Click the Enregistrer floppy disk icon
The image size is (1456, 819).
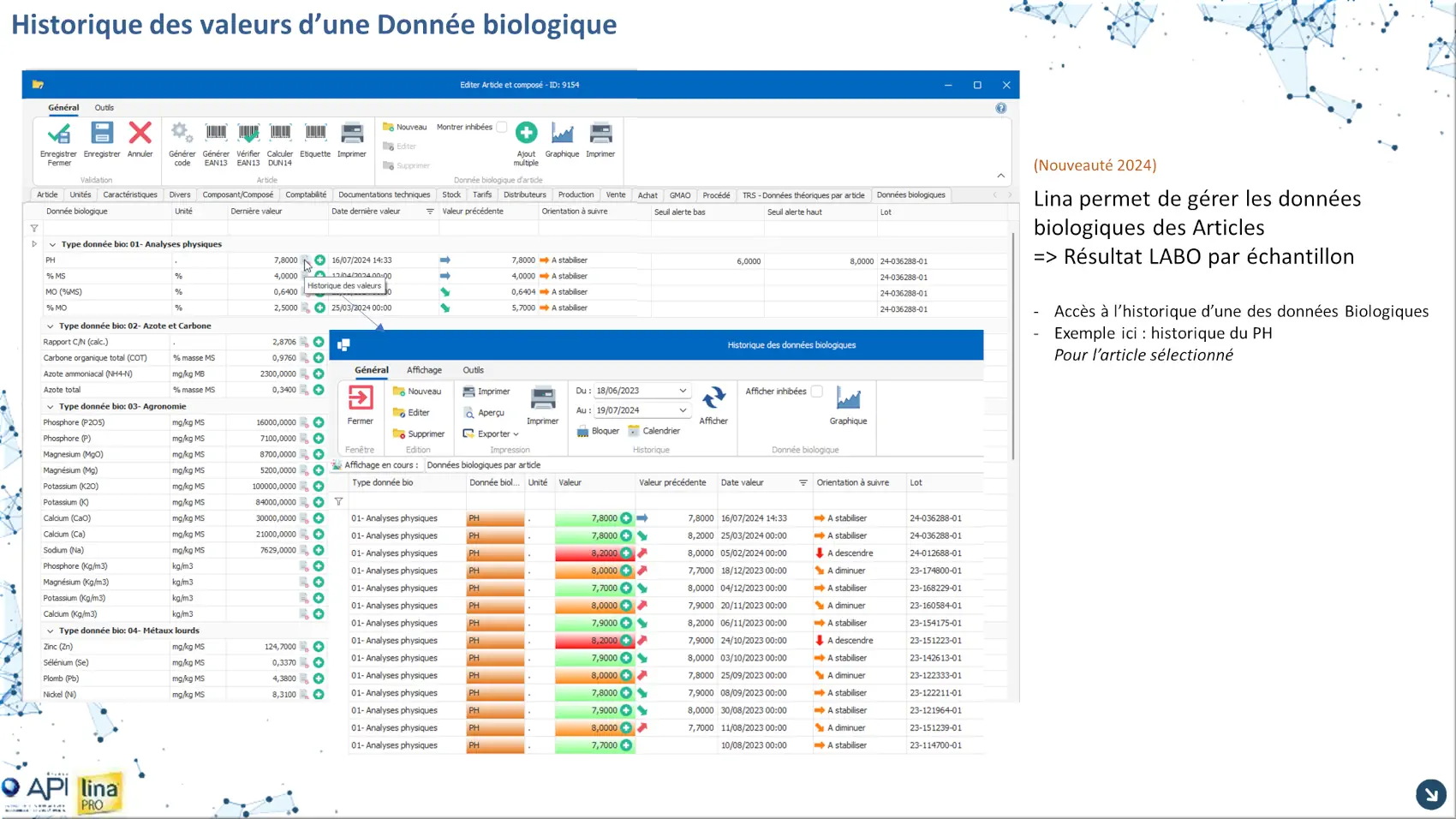(102, 134)
